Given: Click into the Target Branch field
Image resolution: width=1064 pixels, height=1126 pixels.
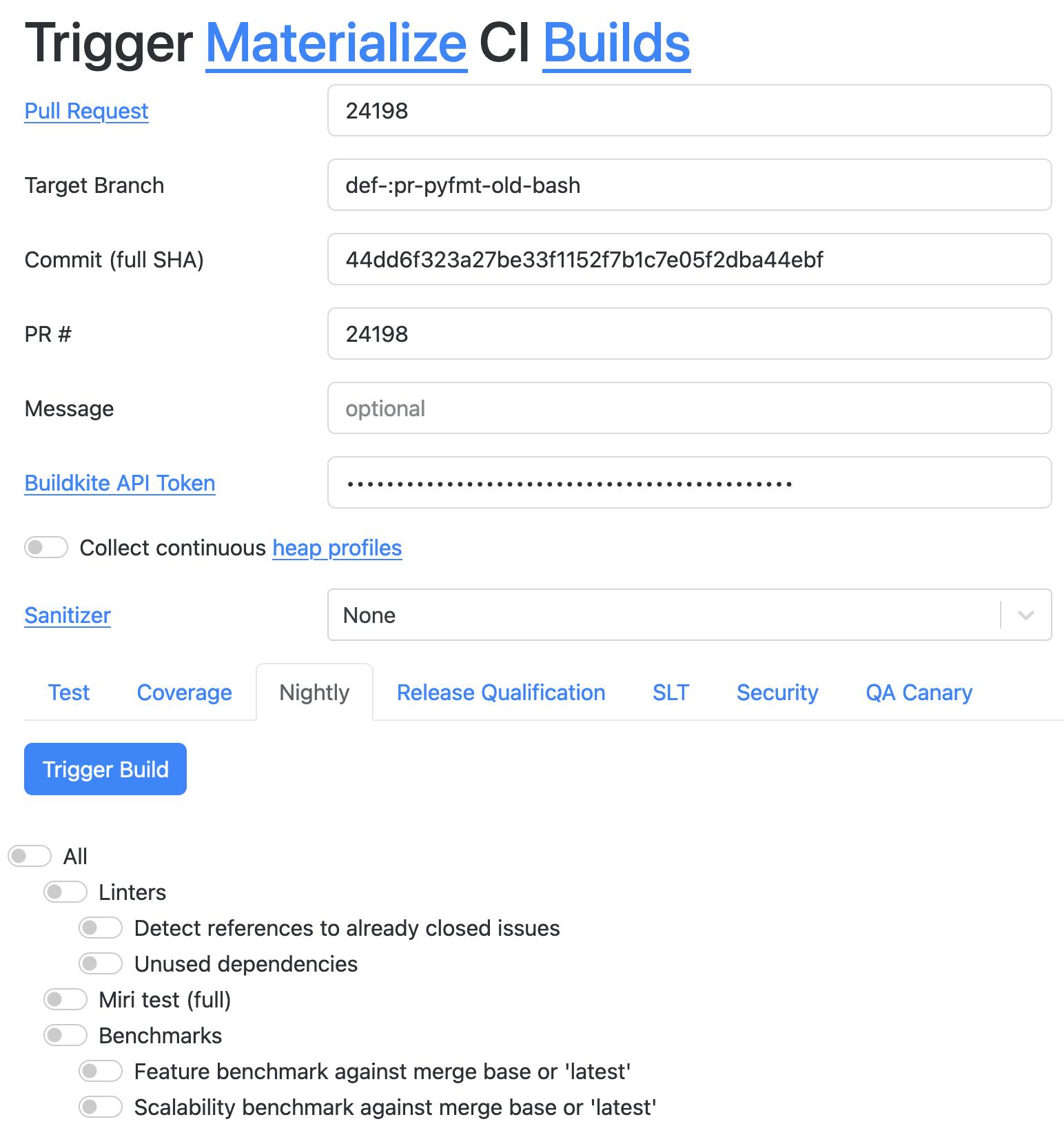Looking at the screenshot, I should click(x=690, y=185).
